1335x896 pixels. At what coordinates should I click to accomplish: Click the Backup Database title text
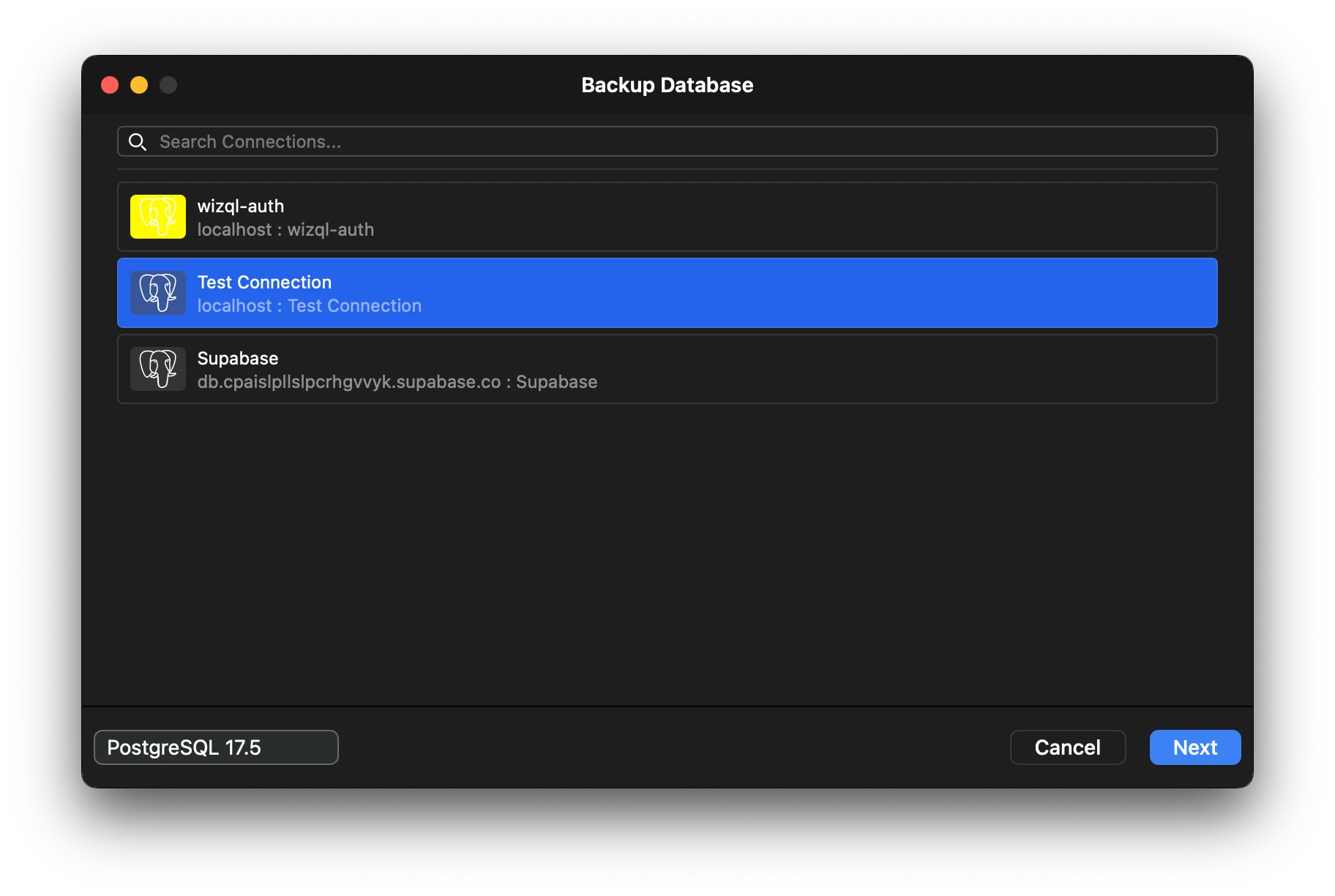[667, 85]
